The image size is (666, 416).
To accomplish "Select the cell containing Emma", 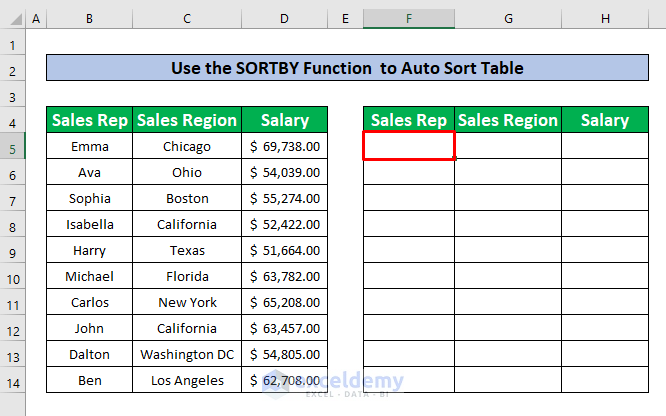I will [89, 147].
